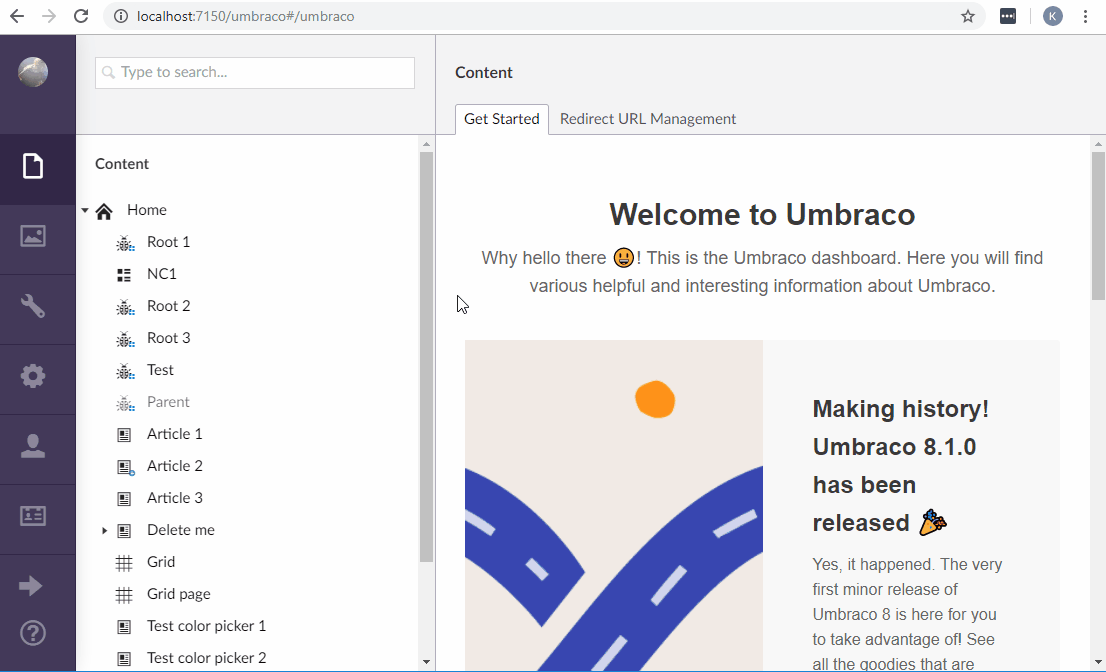
Task: Switch to the Redirect URL Management tab
Action: pyautogui.click(x=647, y=119)
